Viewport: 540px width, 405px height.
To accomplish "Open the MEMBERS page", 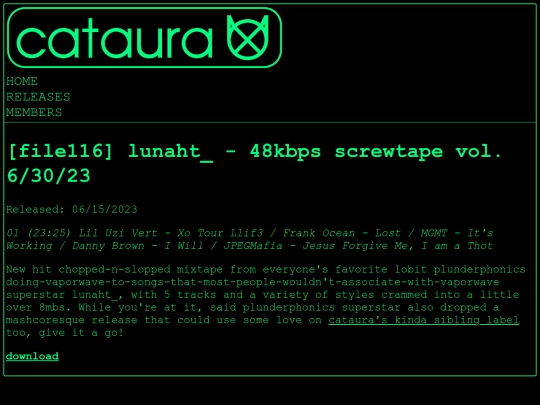I will (34, 112).
